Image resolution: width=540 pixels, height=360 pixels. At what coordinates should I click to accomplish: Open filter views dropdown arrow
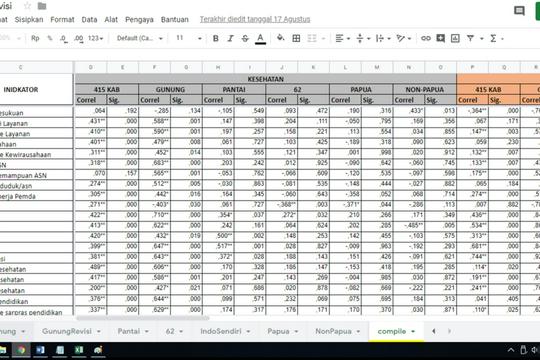481,39
